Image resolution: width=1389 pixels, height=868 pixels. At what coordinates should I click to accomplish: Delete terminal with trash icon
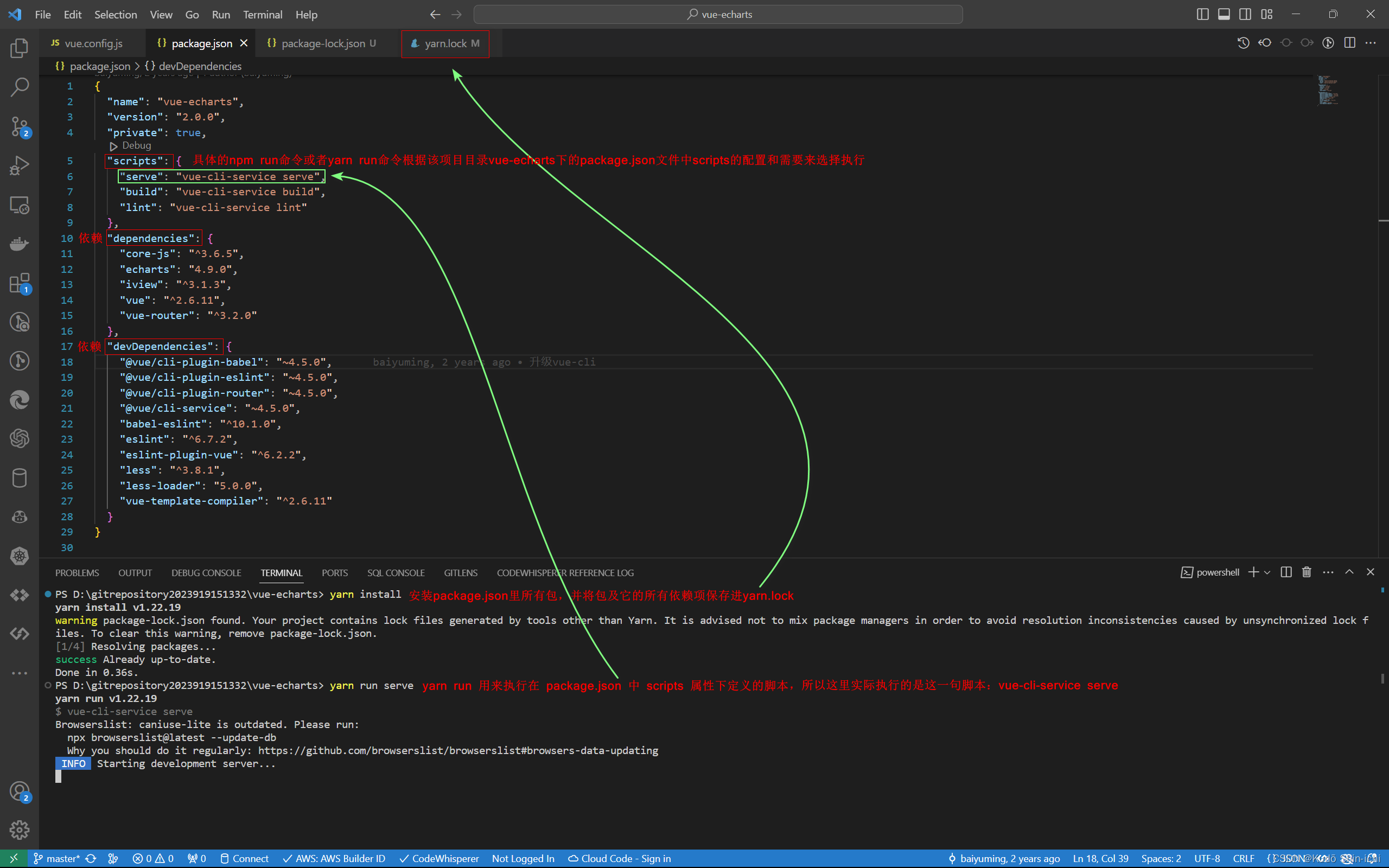[x=1307, y=572]
